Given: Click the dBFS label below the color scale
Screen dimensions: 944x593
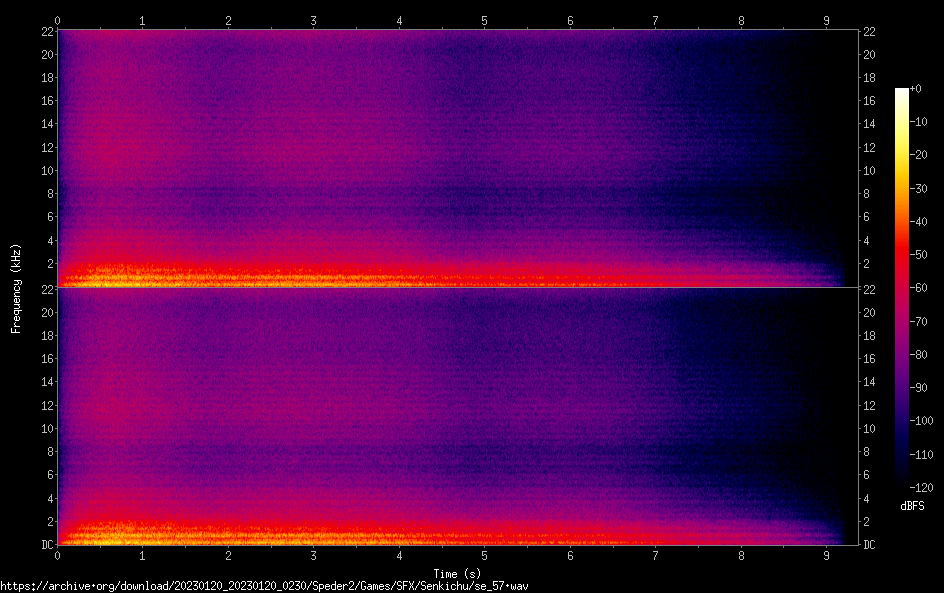Looking at the screenshot, I should pyautogui.click(x=912, y=506).
